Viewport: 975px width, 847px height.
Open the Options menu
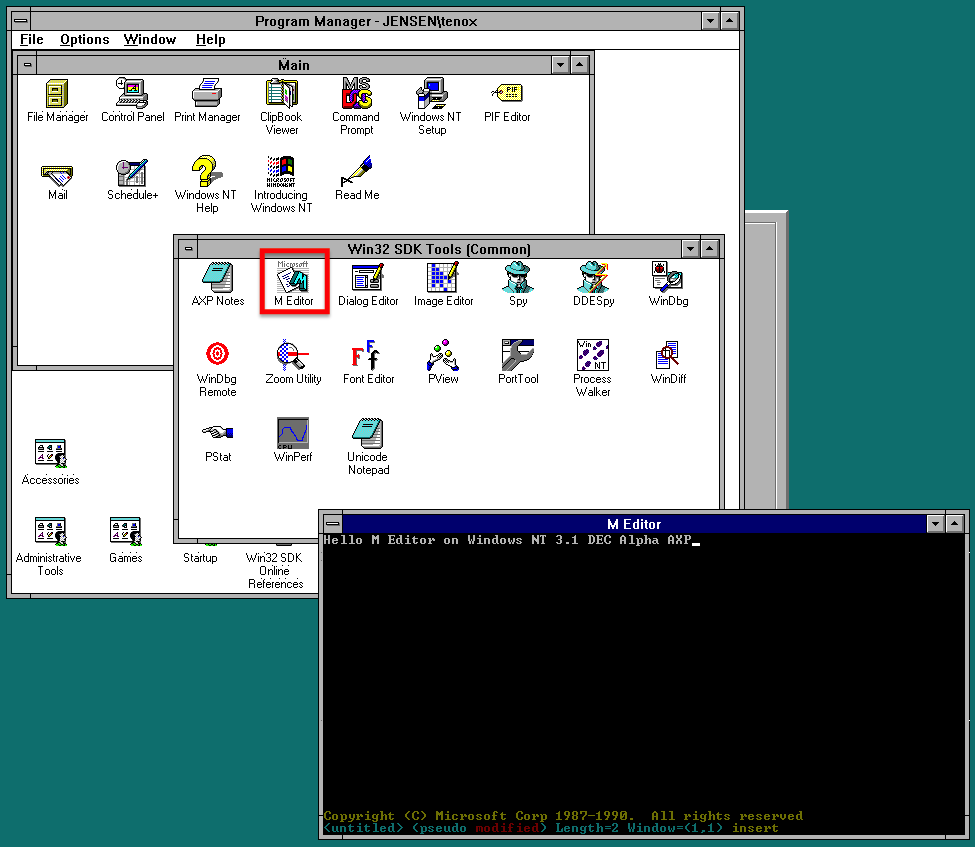tap(84, 40)
